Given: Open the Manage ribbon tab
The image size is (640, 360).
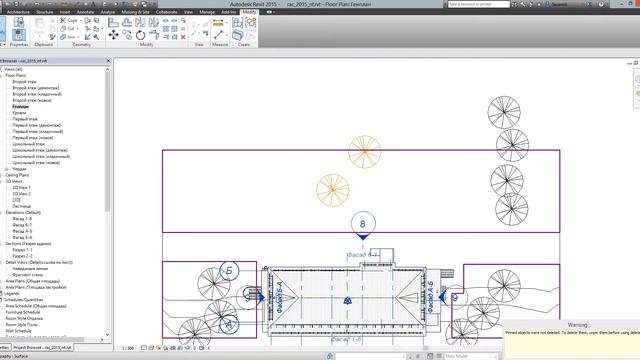Looking at the screenshot, I should click(207, 12).
